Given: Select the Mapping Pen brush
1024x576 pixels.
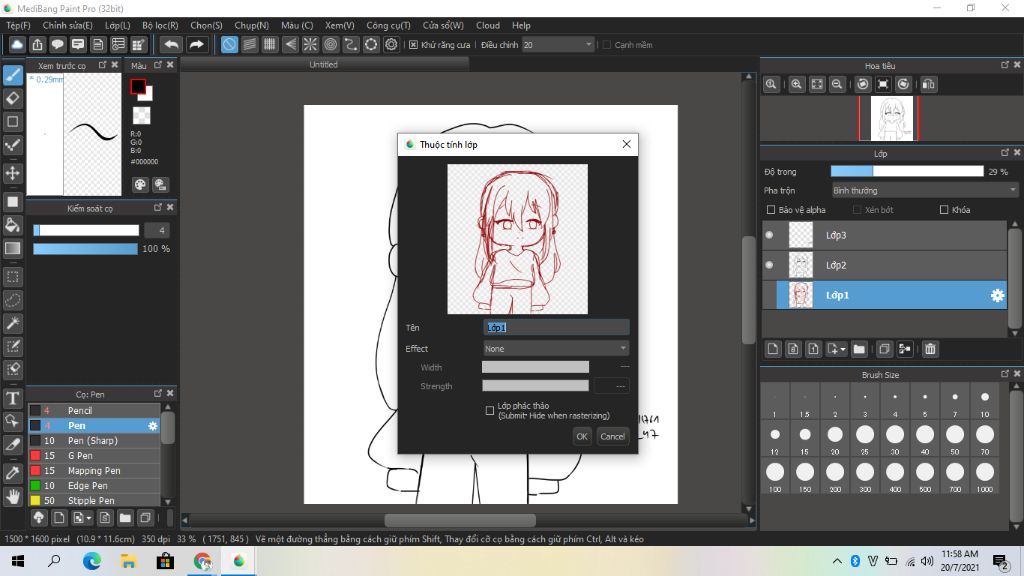Looking at the screenshot, I should 94,471.
